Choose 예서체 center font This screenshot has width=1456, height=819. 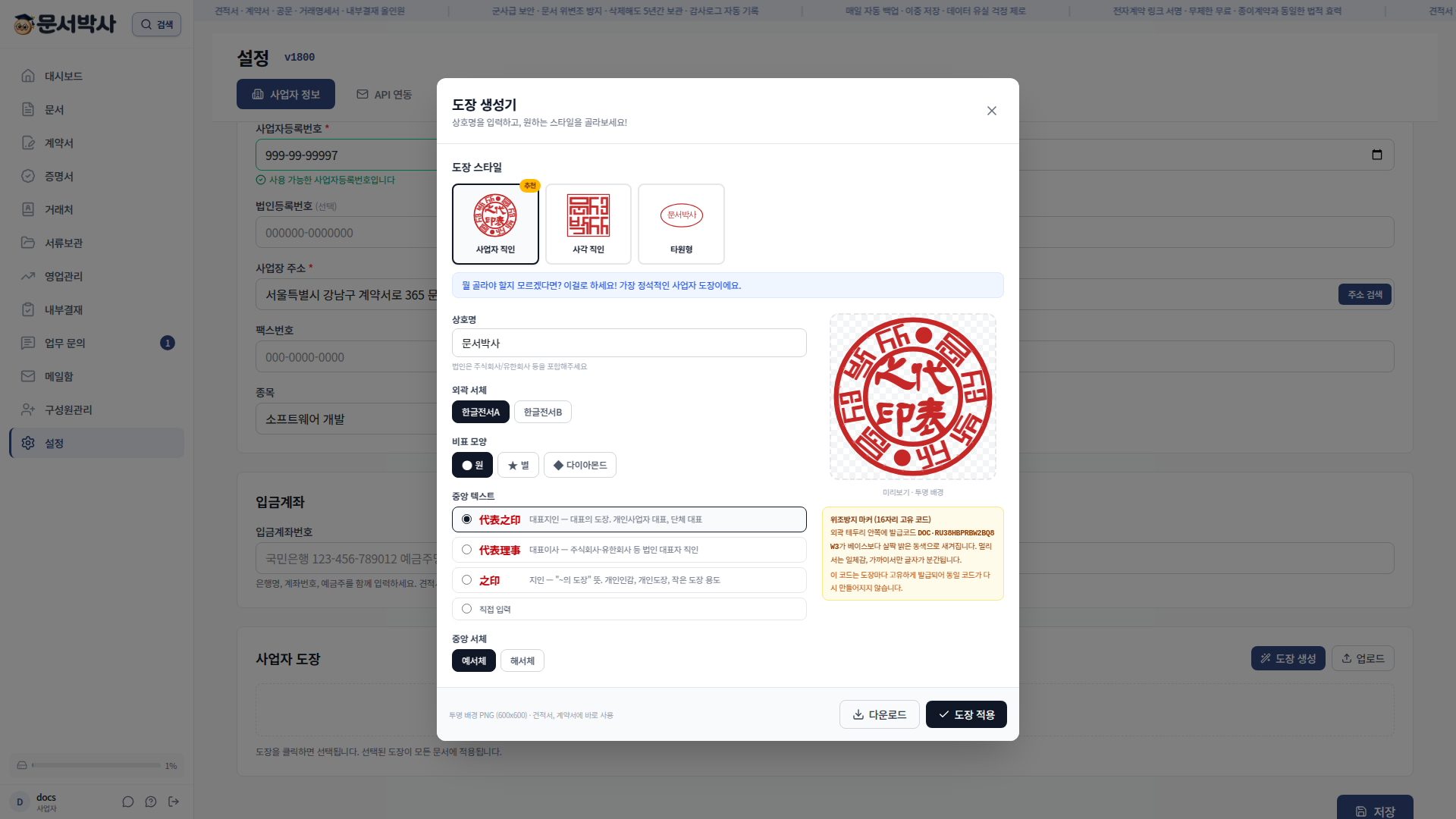[474, 661]
